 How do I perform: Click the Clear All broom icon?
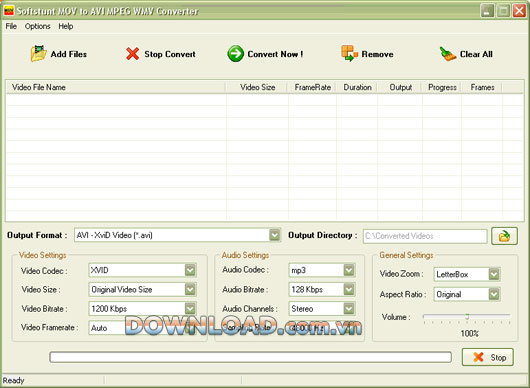coord(448,54)
